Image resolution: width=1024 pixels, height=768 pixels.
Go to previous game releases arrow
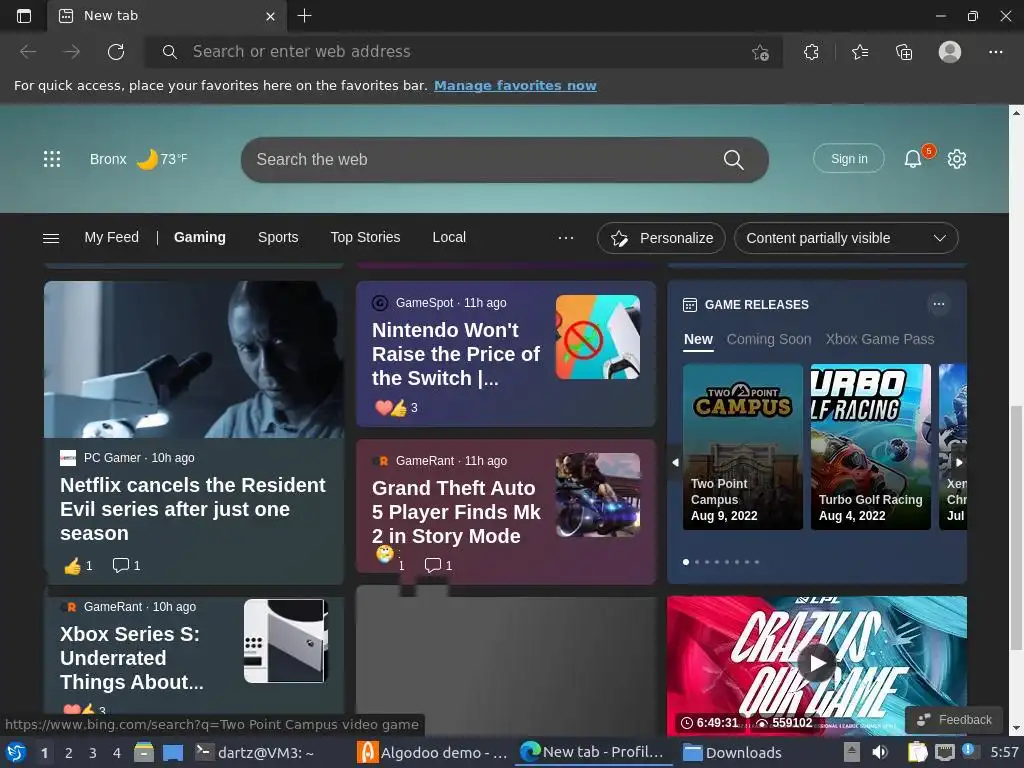675,462
